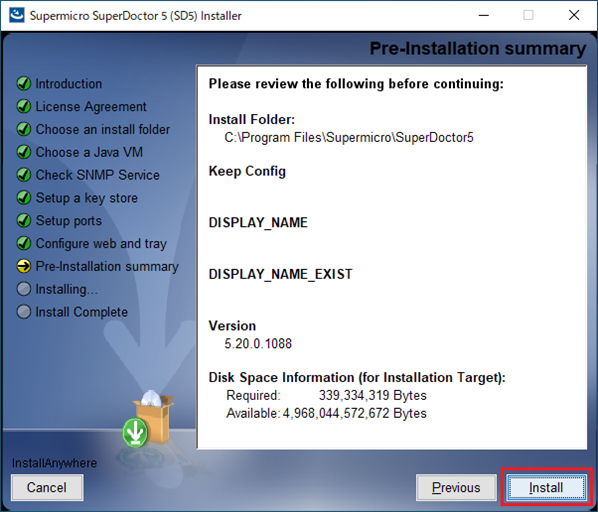This screenshot has width=598, height=512.
Task: Select the Pre-Installation summary step label
Action: pos(107,266)
